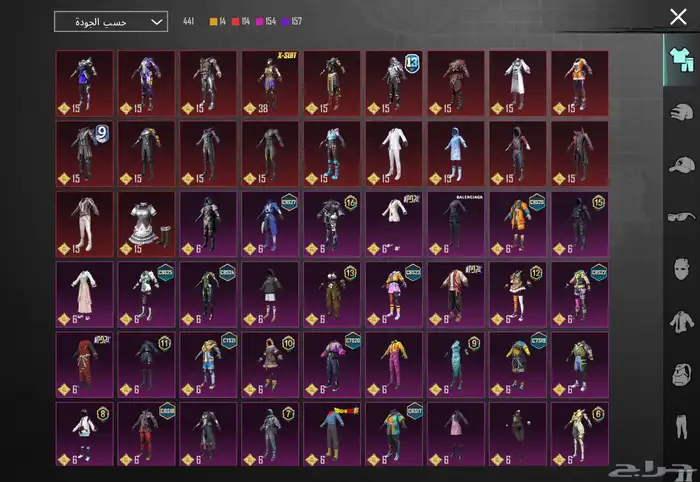Open the helmet category in sidebar

point(679,111)
